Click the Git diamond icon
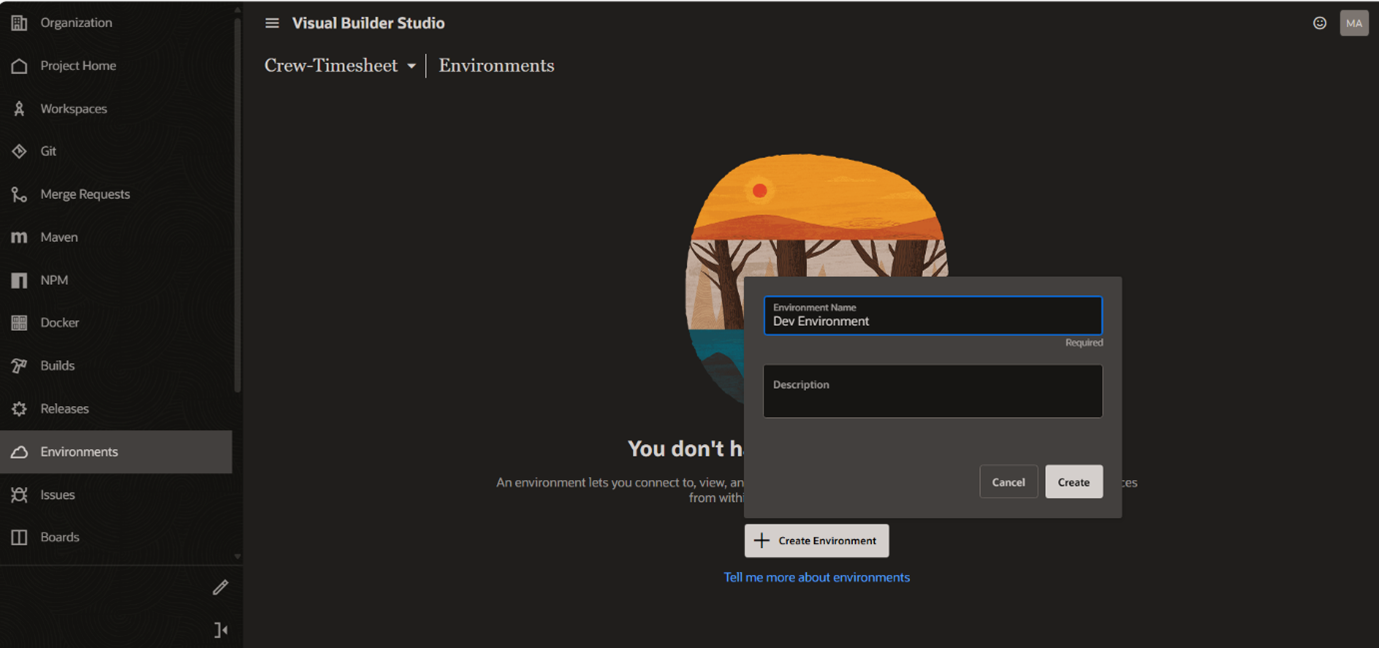This screenshot has height=648, width=1379. click(x=19, y=151)
